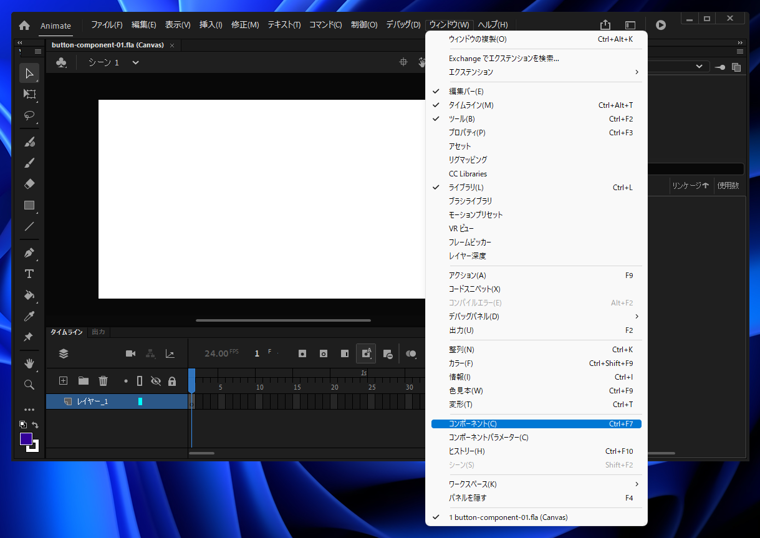
Task: Open the workspace layout icon
Action: pyautogui.click(x=630, y=25)
